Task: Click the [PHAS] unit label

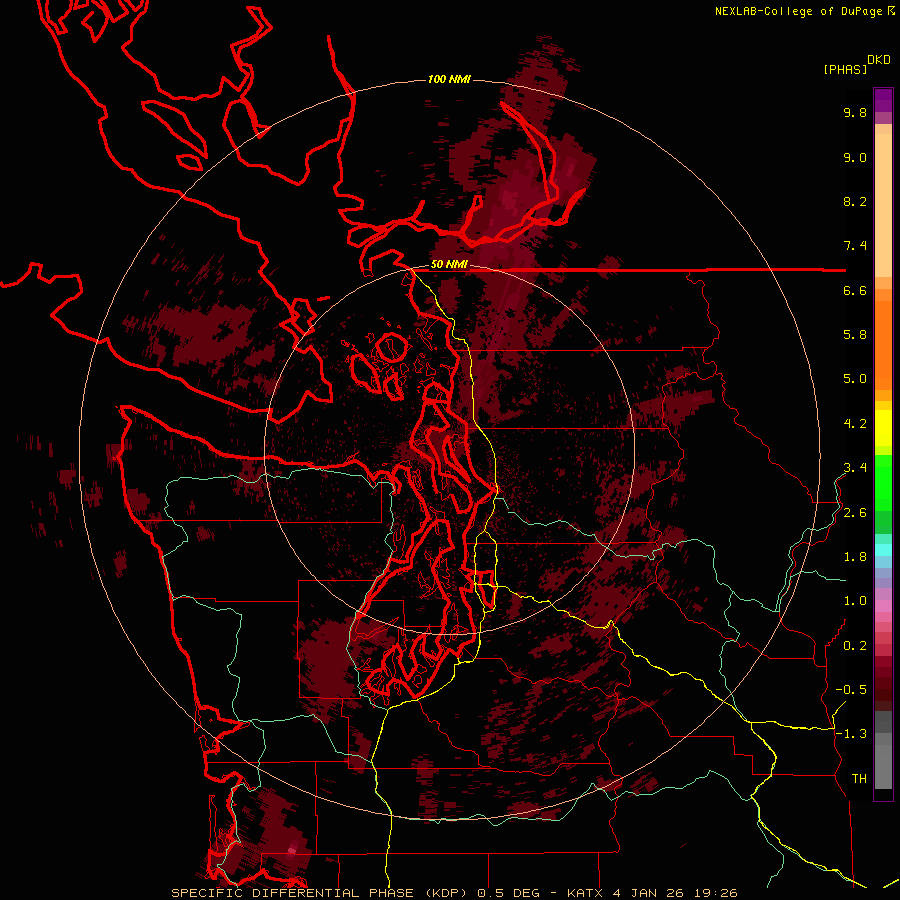Action: pos(845,69)
